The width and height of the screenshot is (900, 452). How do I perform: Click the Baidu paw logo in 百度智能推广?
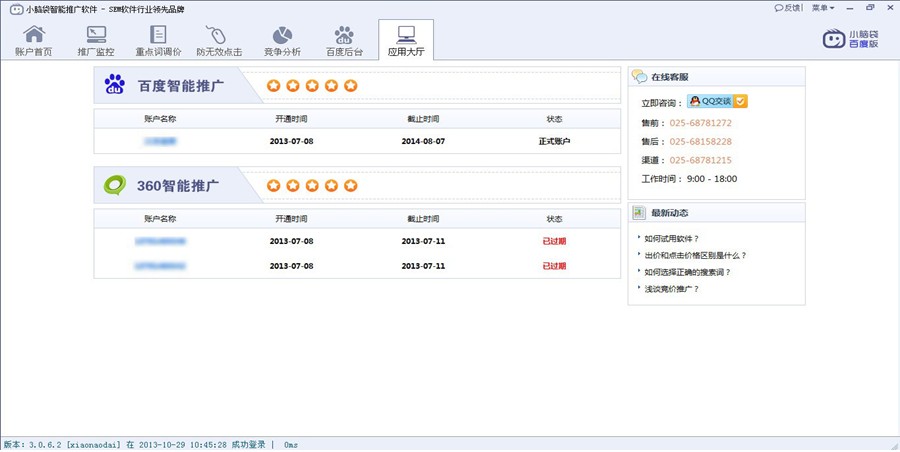click(115, 85)
